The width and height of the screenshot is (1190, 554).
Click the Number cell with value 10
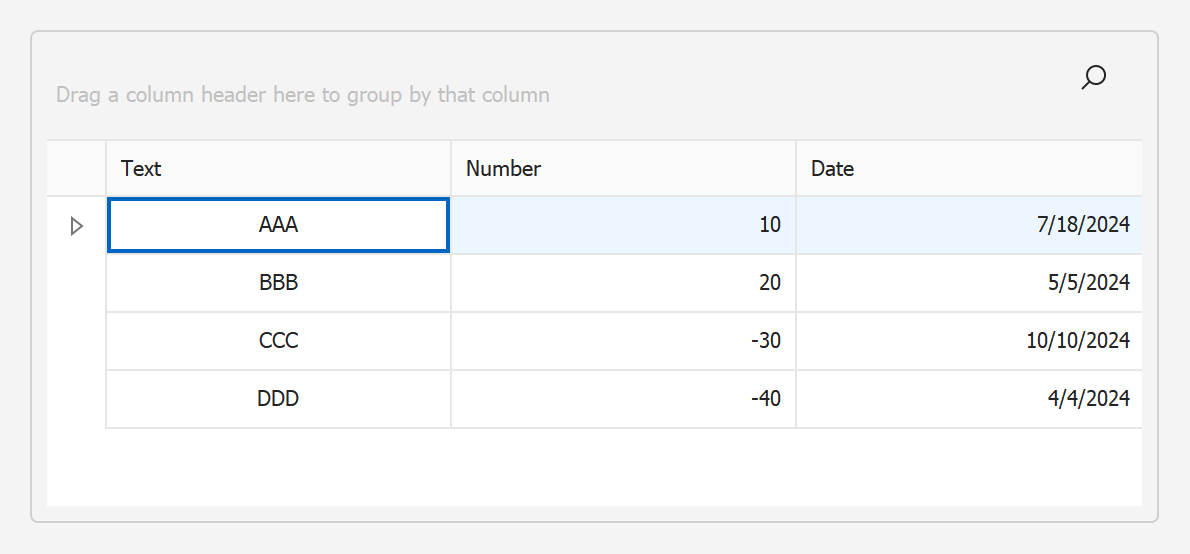click(623, 225)
